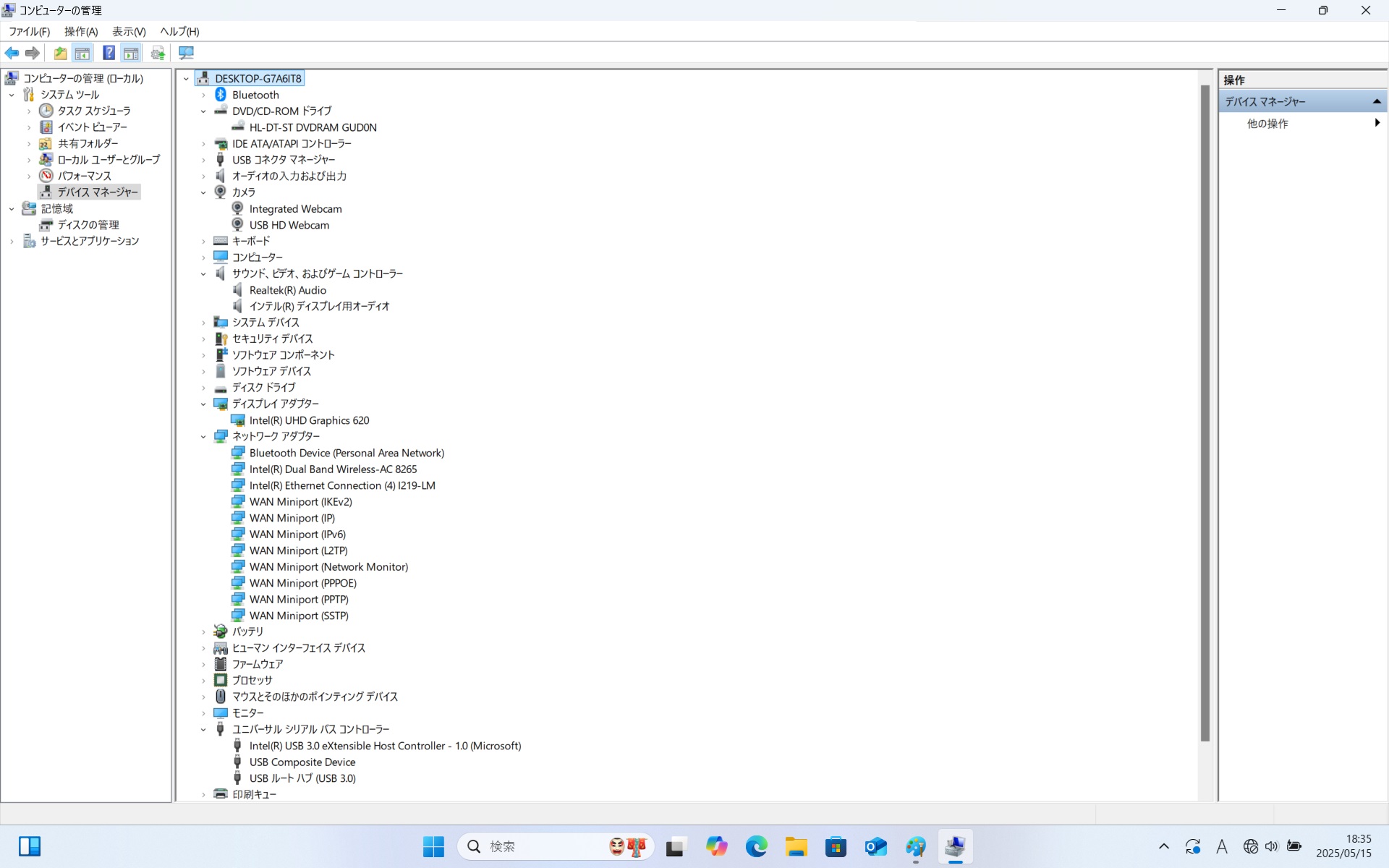Image resolution: width=1389 pixels, height=868 pixels.
Task: Collapse ユニバーサル シリアル バス コントローラー category
Action: pos(203,729)
